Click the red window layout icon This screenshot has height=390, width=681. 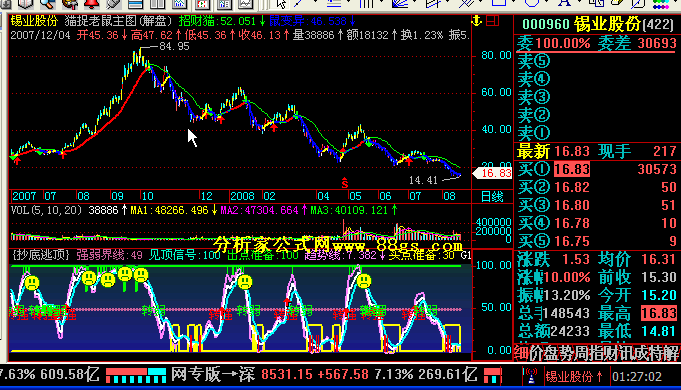click(493, 20)
